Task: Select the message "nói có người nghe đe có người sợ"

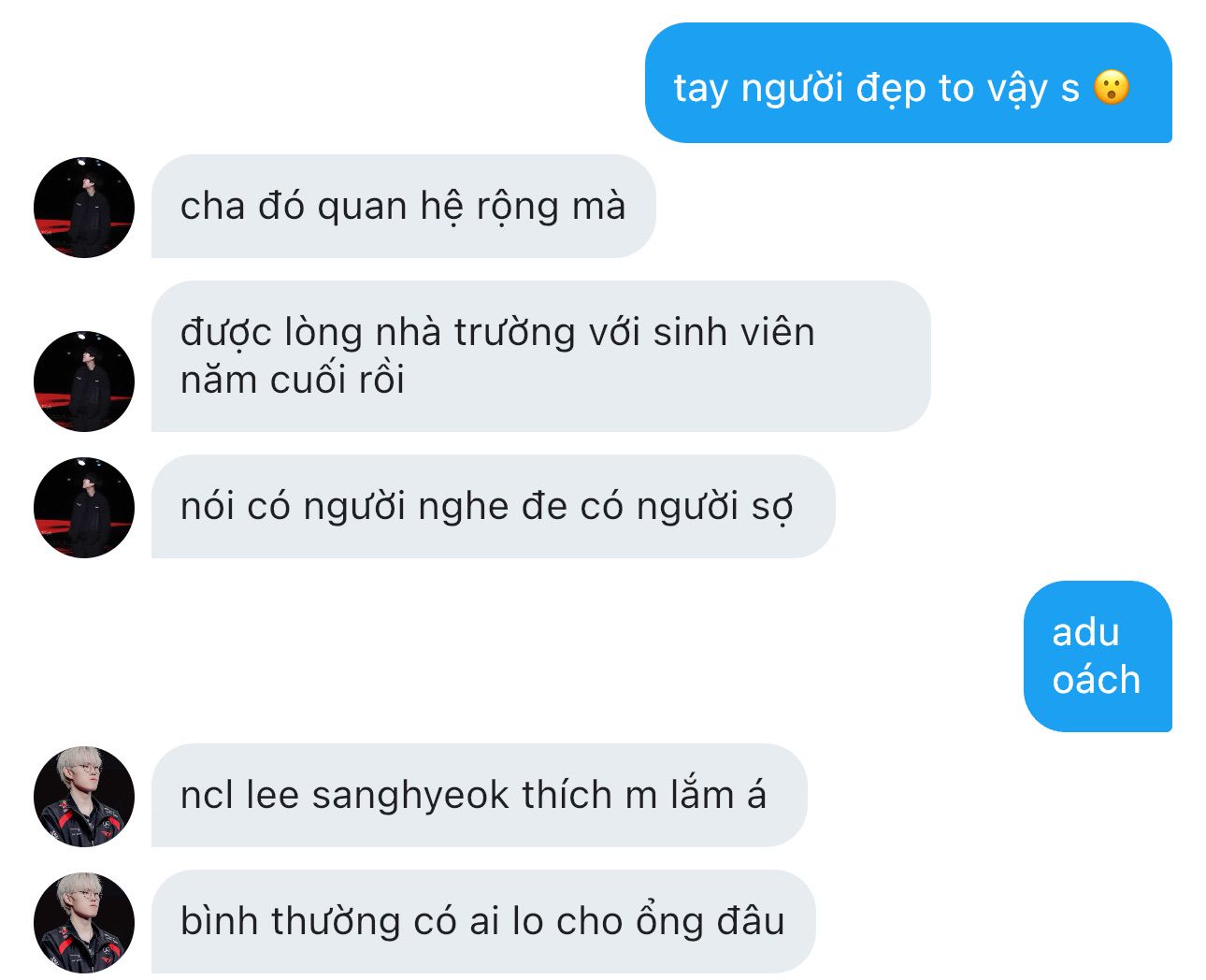Action: pos(493,507)
